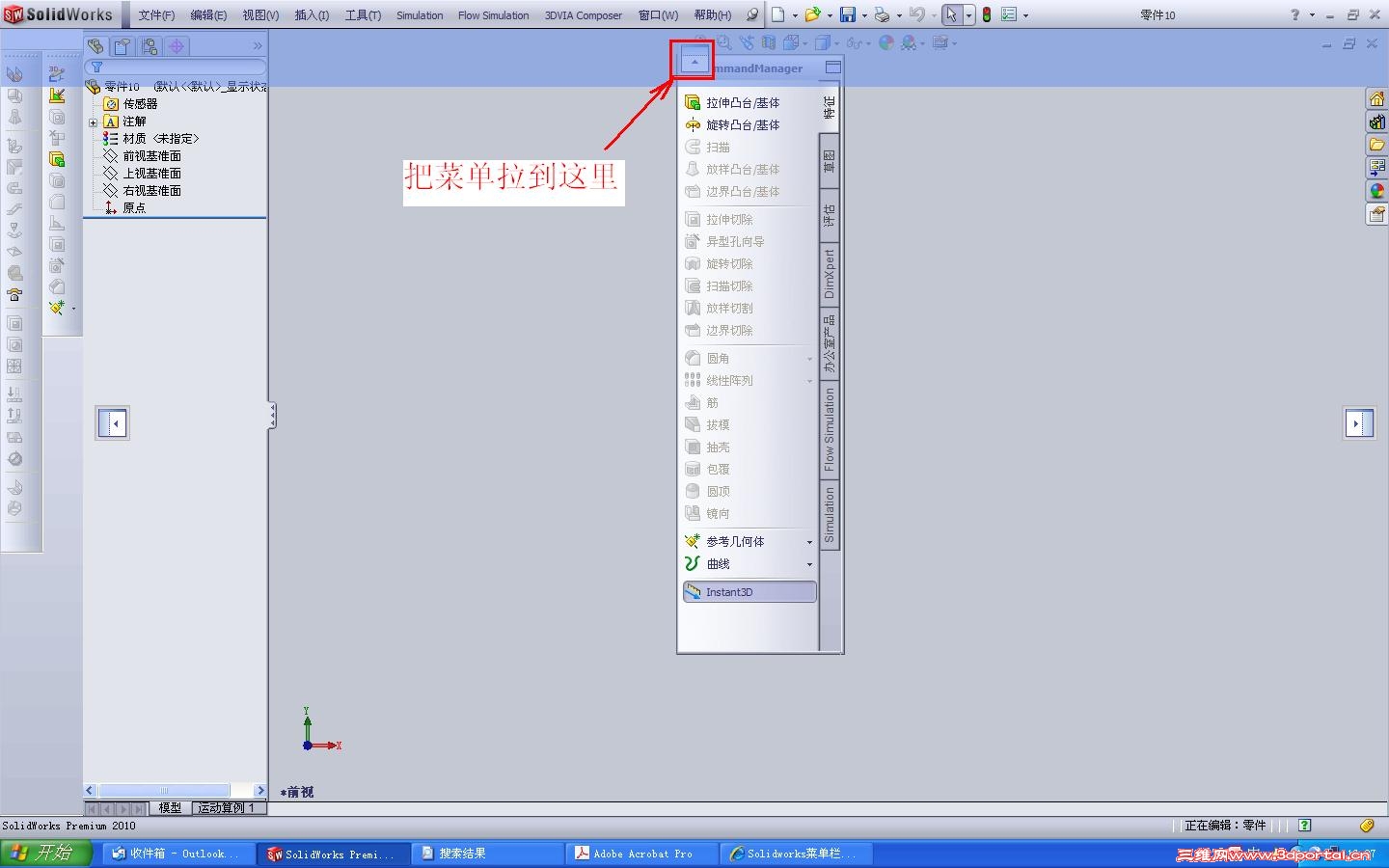The width and height of the screenshot is (1389, 868).
Task: Click the Help question mark icon in title bar
Action: (x=1294, y=14)
